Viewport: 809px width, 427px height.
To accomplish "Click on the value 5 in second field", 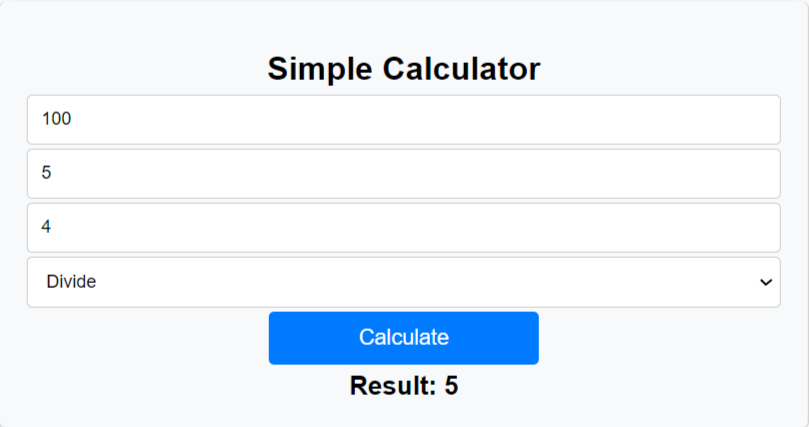I will [x=46, y=174].
